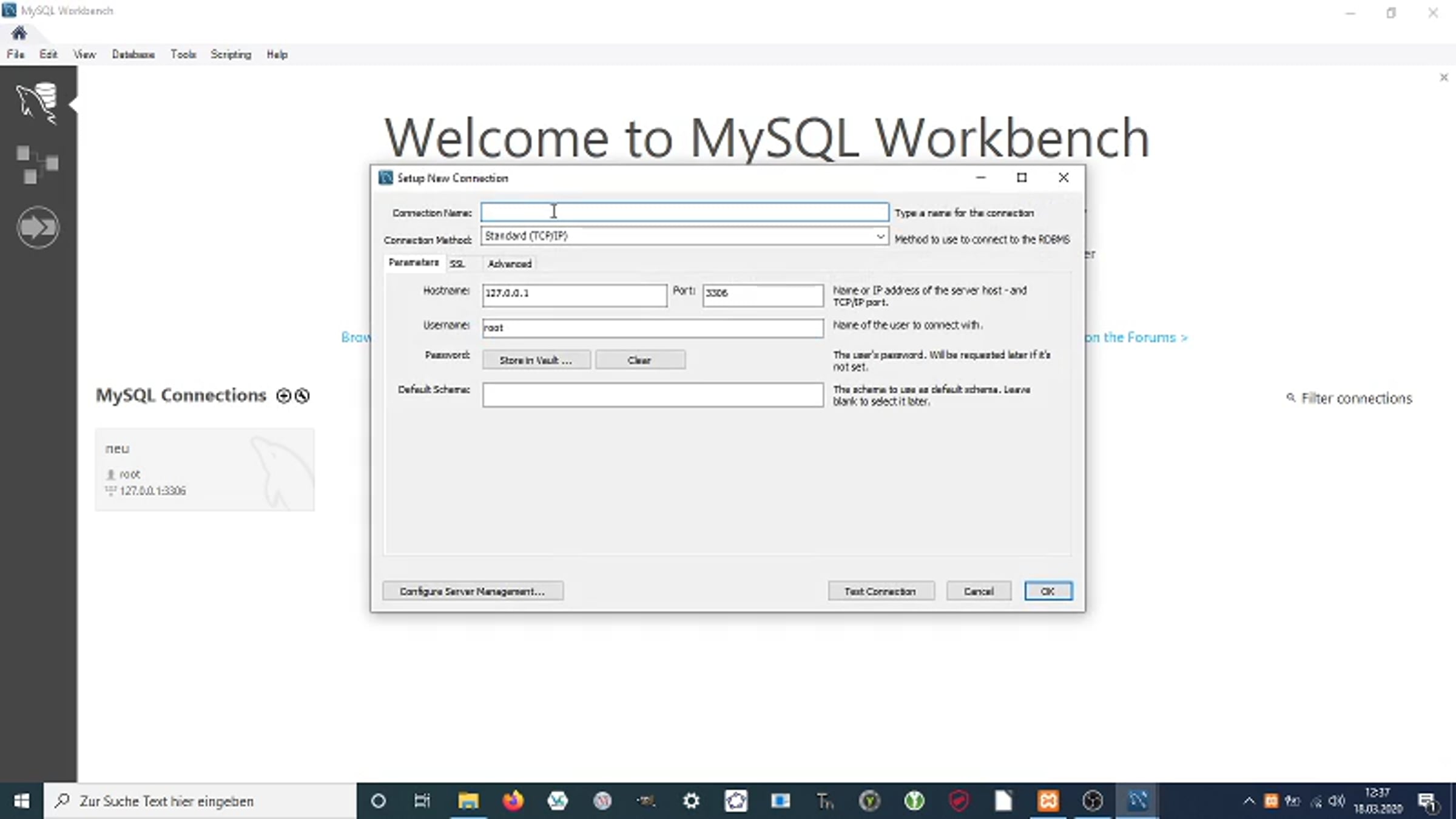Confirm the dialog with OK
1456x819 pixels.
(x=1048, y=591)
